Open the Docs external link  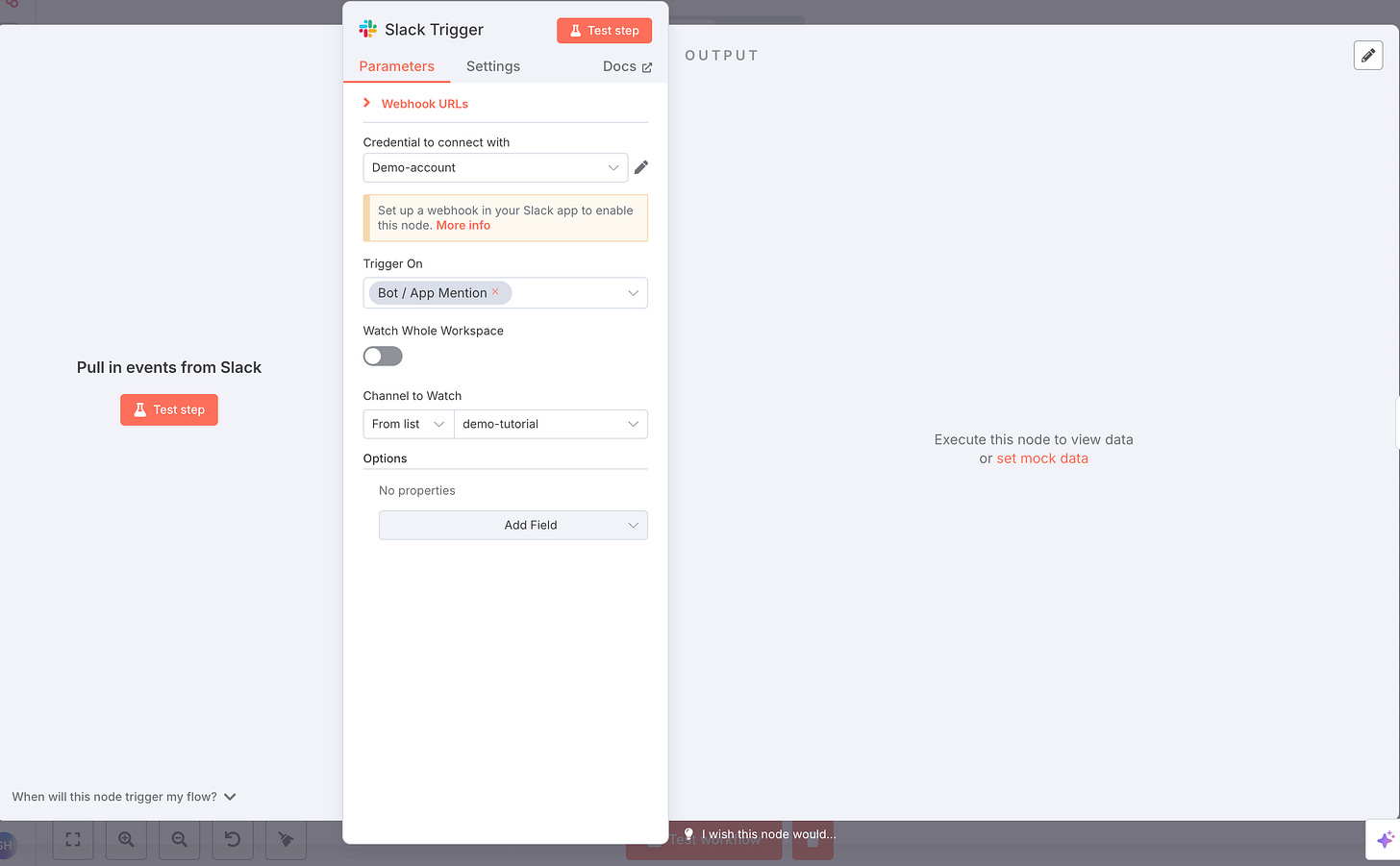627,66
